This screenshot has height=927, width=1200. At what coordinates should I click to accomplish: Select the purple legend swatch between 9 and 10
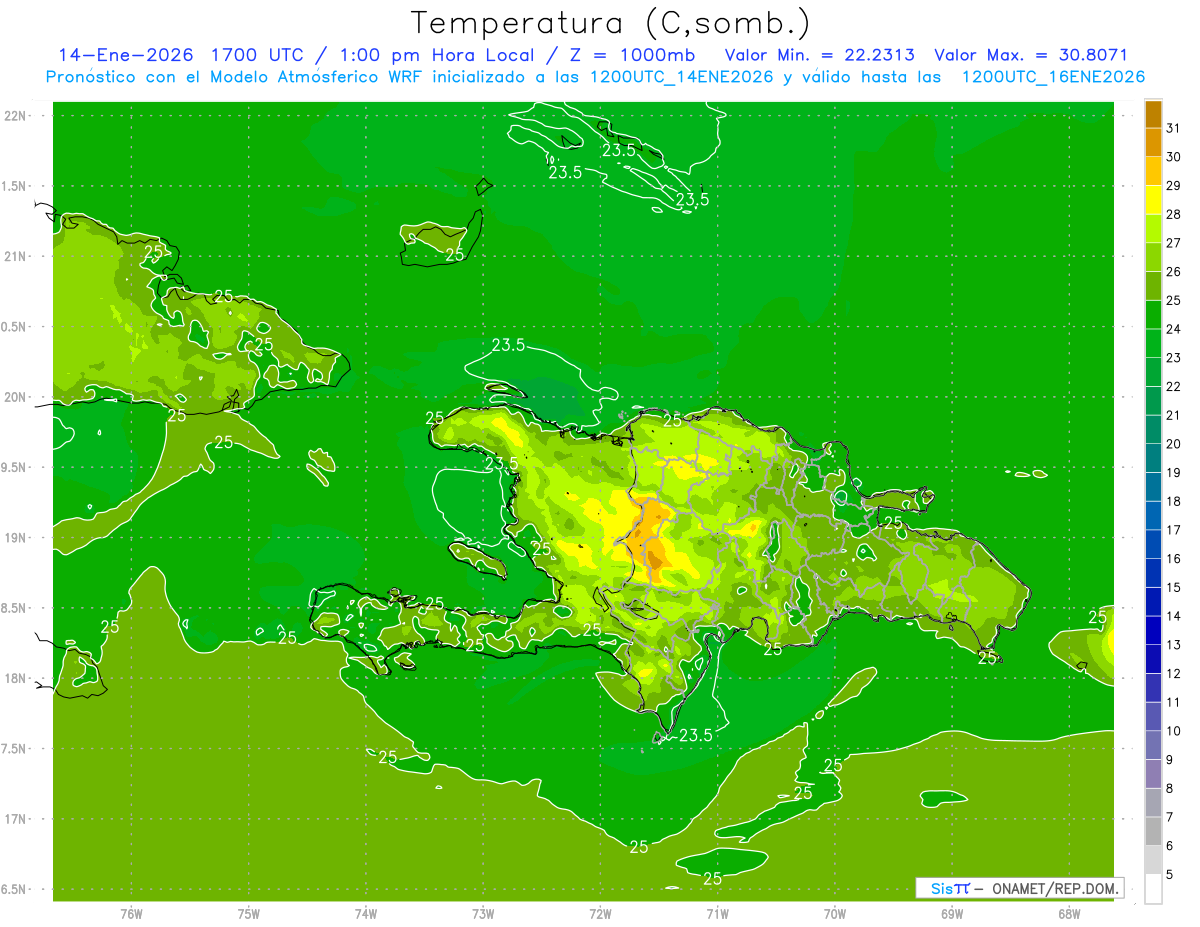pos(1153,745)
